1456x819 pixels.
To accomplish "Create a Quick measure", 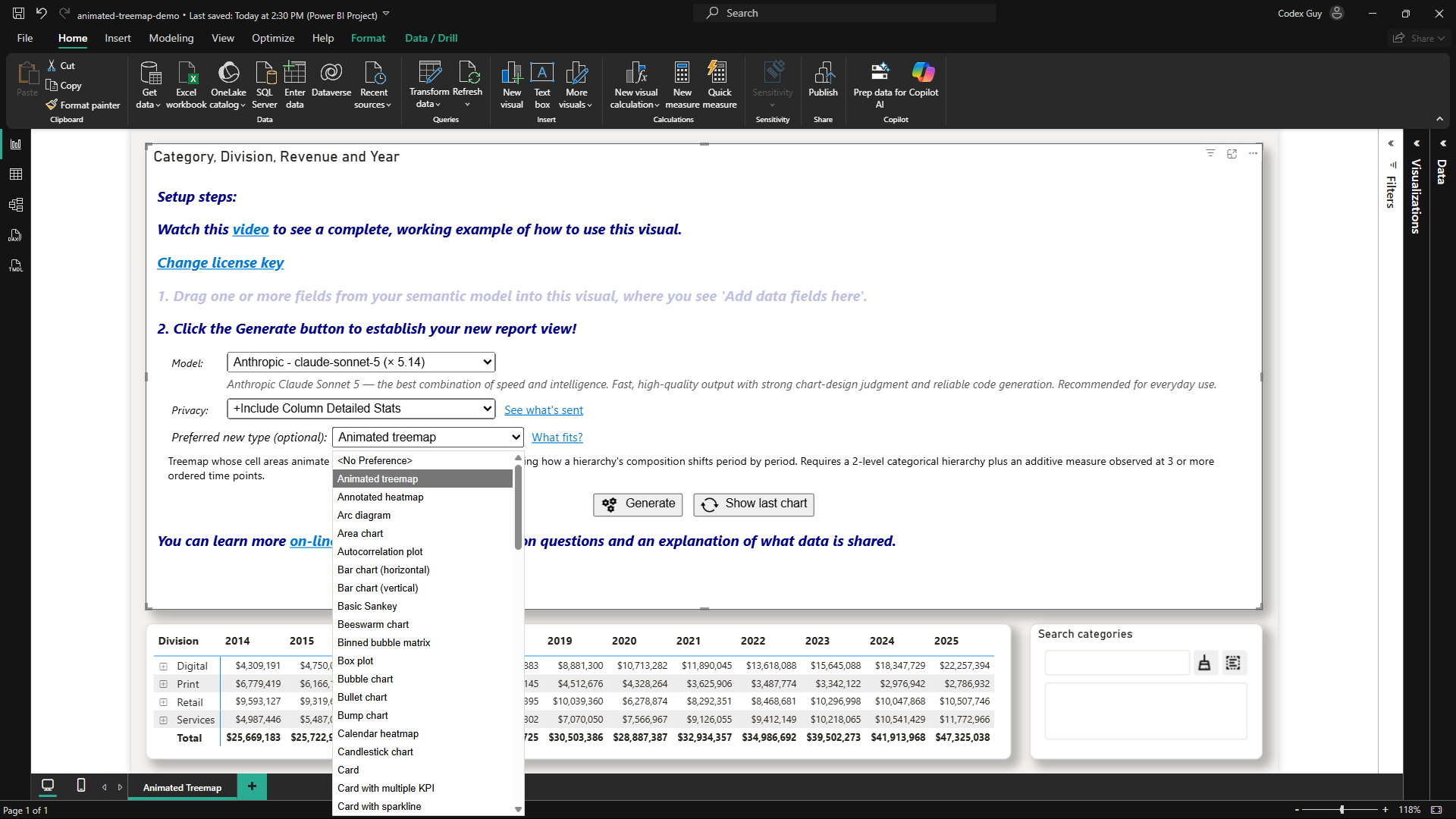I will (720, 85).
